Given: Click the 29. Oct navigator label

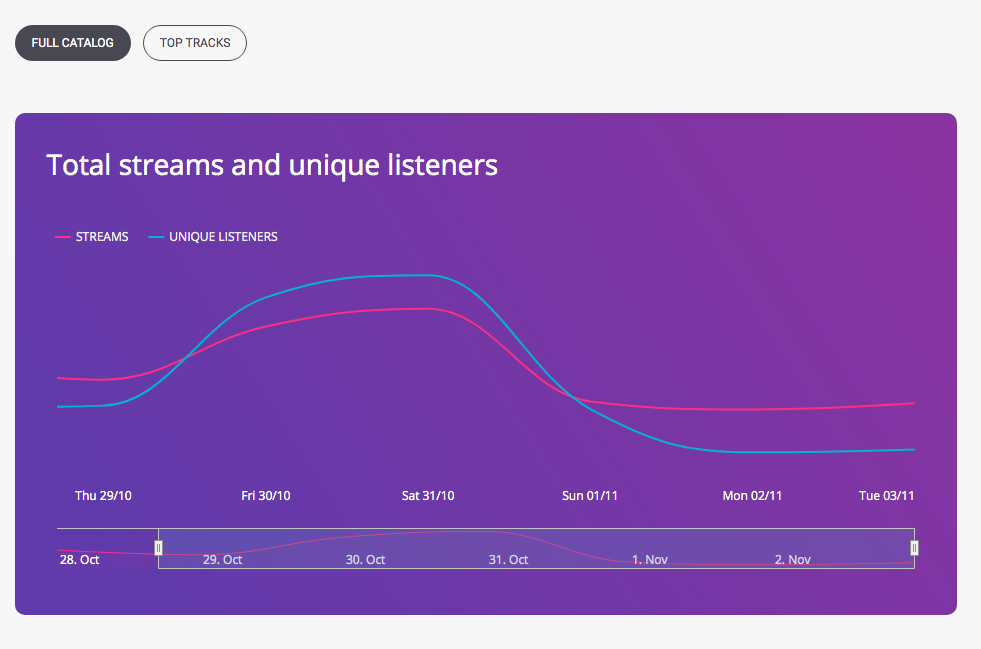Looking at the screenshot, I should click(222, 560).
